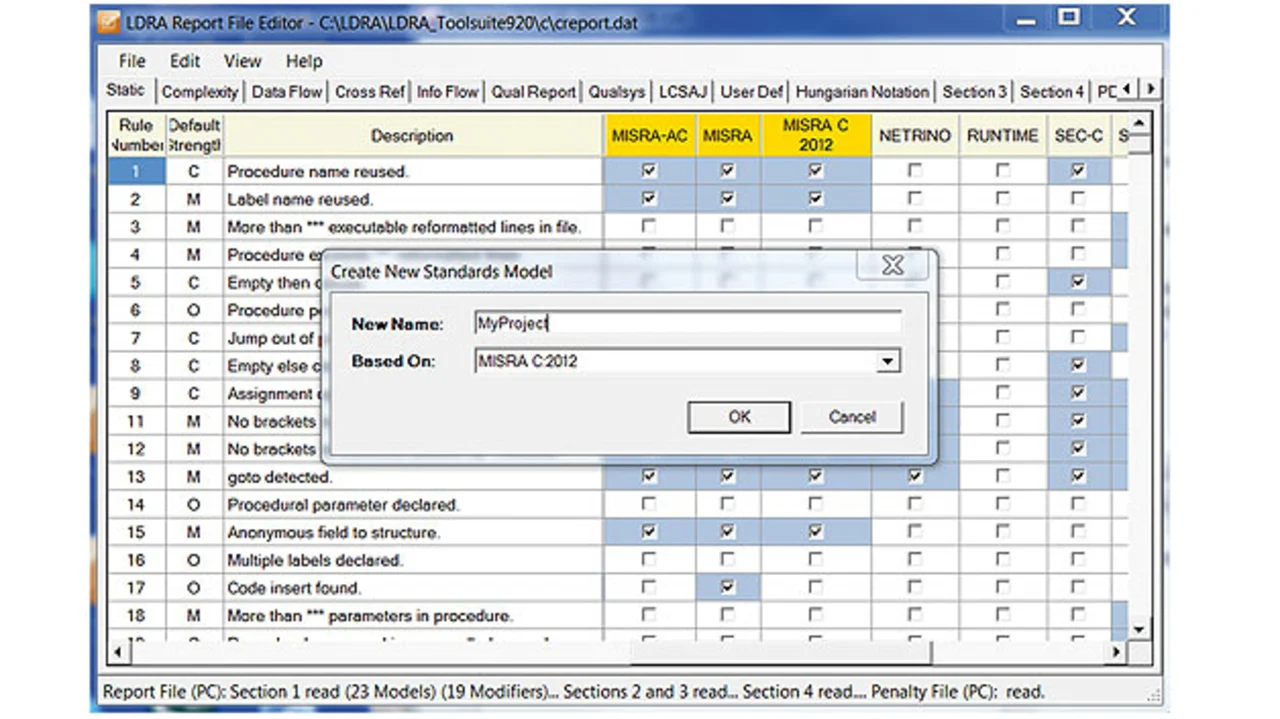Image resolution: width=1280 pixels, height=719 pixels.
Task: Click the horizontal scrollbar right arrow
Action: point(1117,652)
